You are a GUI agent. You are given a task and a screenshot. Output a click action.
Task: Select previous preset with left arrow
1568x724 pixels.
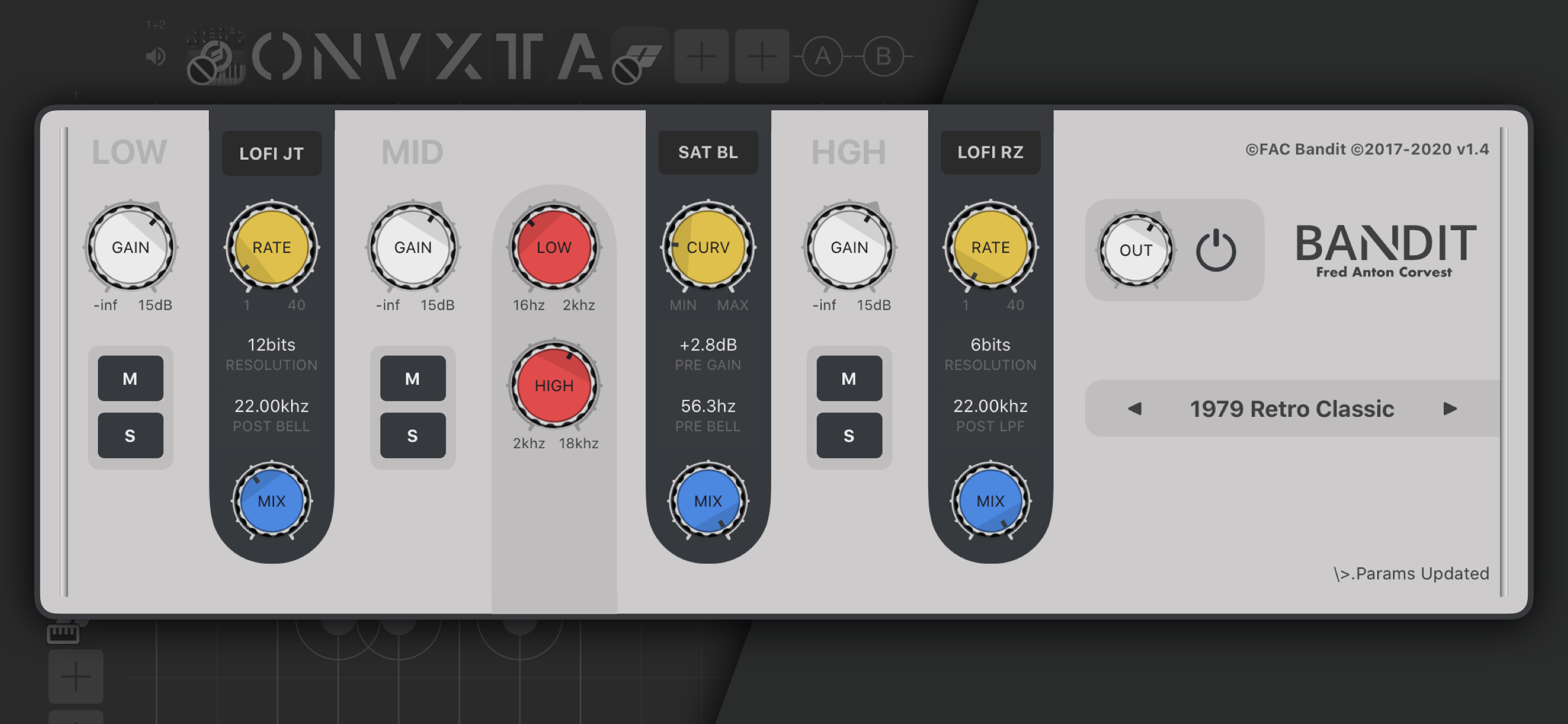(x=1134, y=408)
